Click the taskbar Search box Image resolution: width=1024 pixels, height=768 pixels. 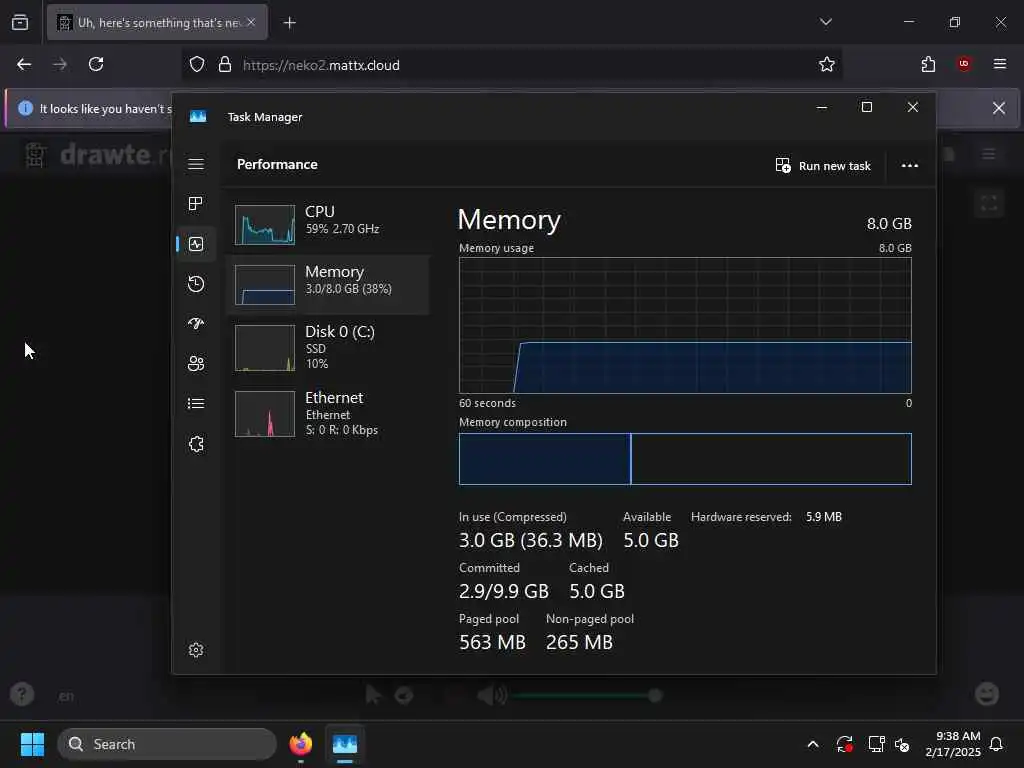click(167, 744)
